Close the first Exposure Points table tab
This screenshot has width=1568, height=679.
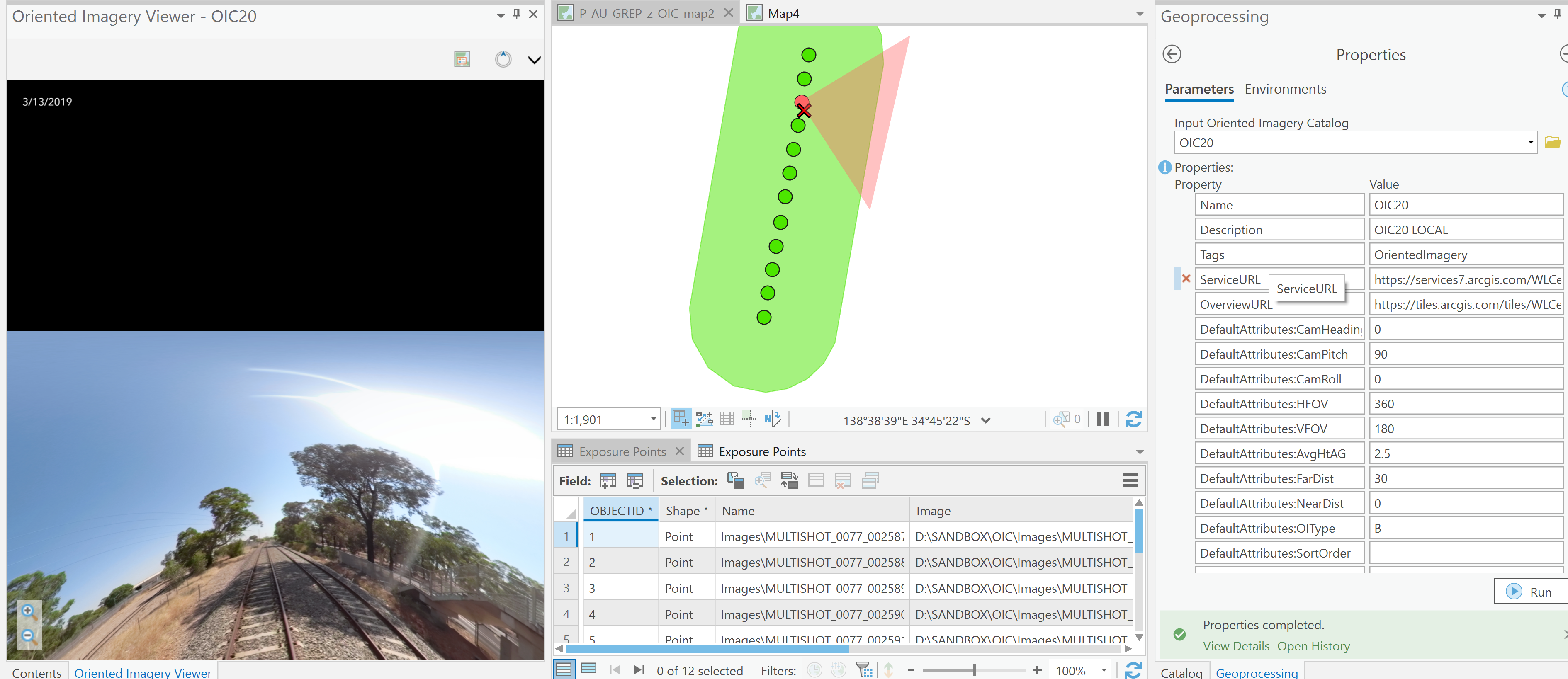(x=679, y=451)
